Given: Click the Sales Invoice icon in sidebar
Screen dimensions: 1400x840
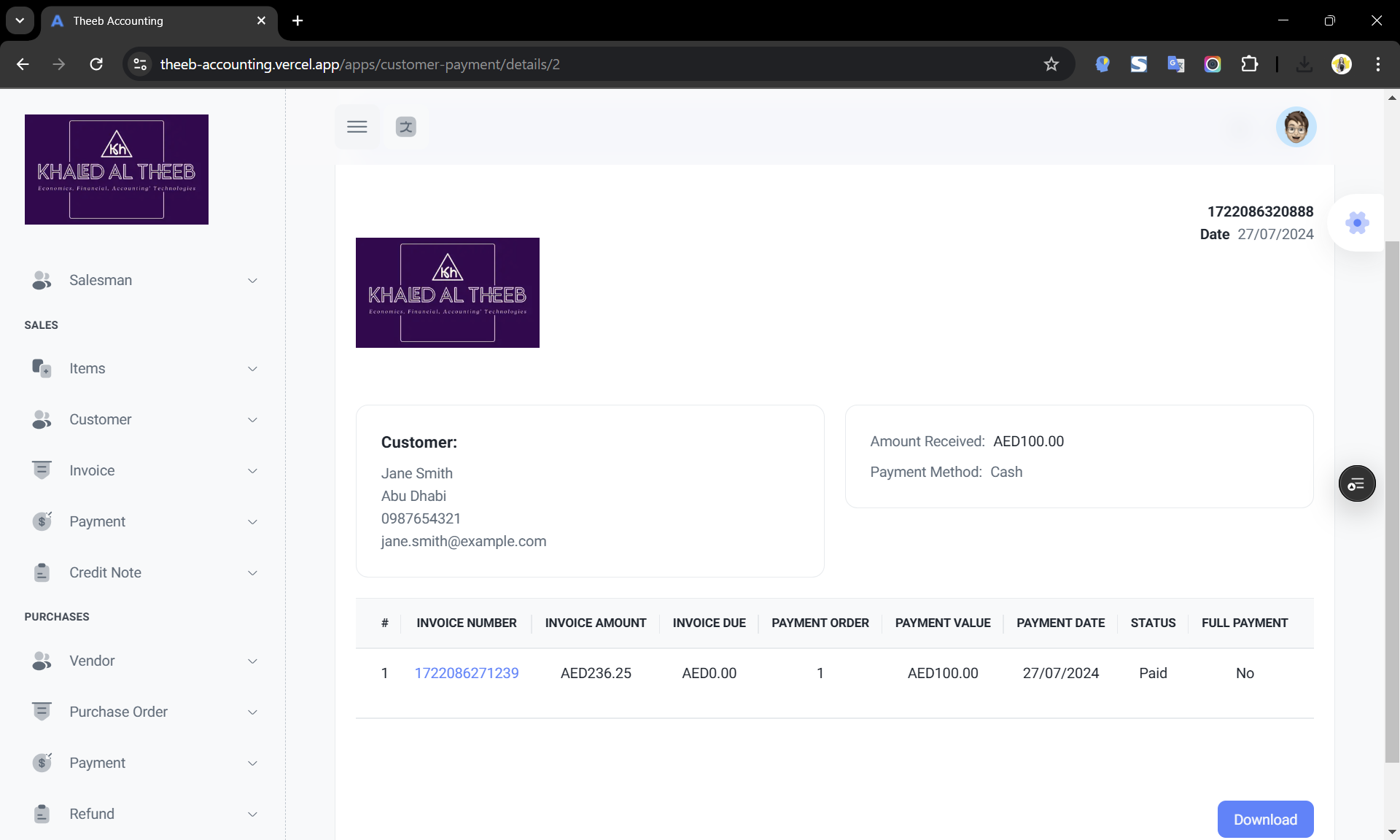Looking at the screenshot, I should click(42, 470).
